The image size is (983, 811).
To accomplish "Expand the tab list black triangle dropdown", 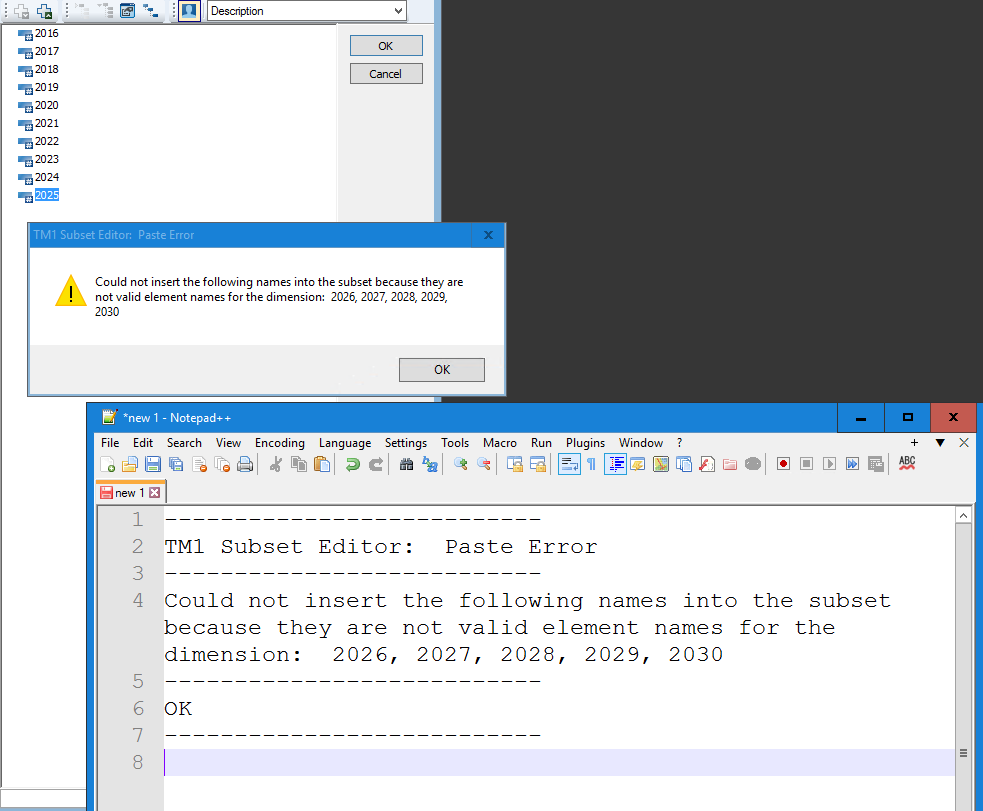I will (x=940, y=443).
